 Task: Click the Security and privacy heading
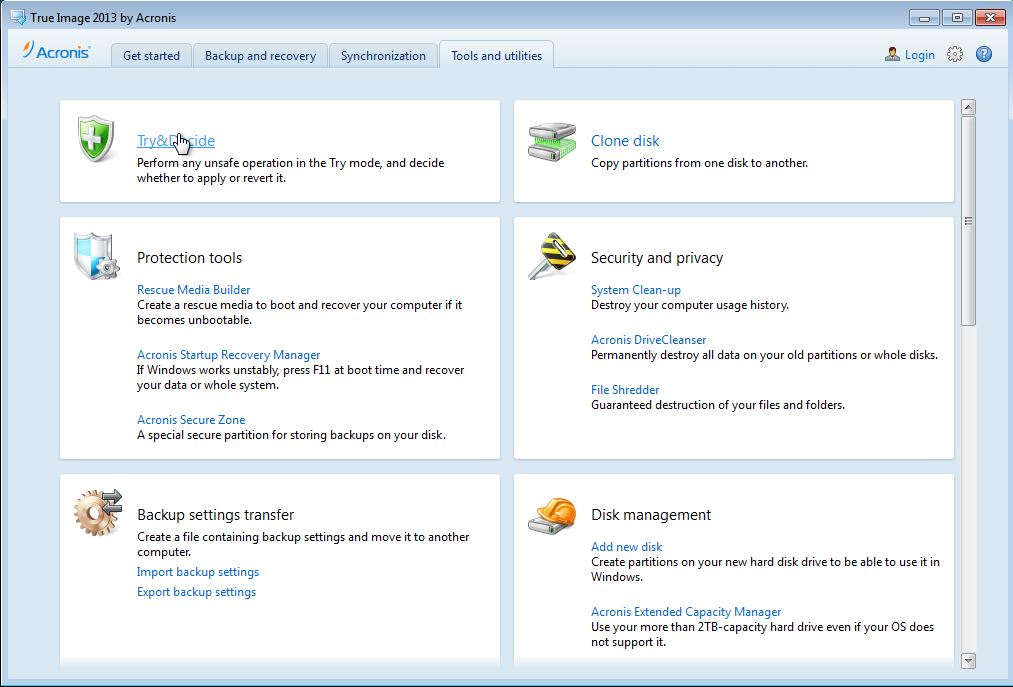(656, 258)
